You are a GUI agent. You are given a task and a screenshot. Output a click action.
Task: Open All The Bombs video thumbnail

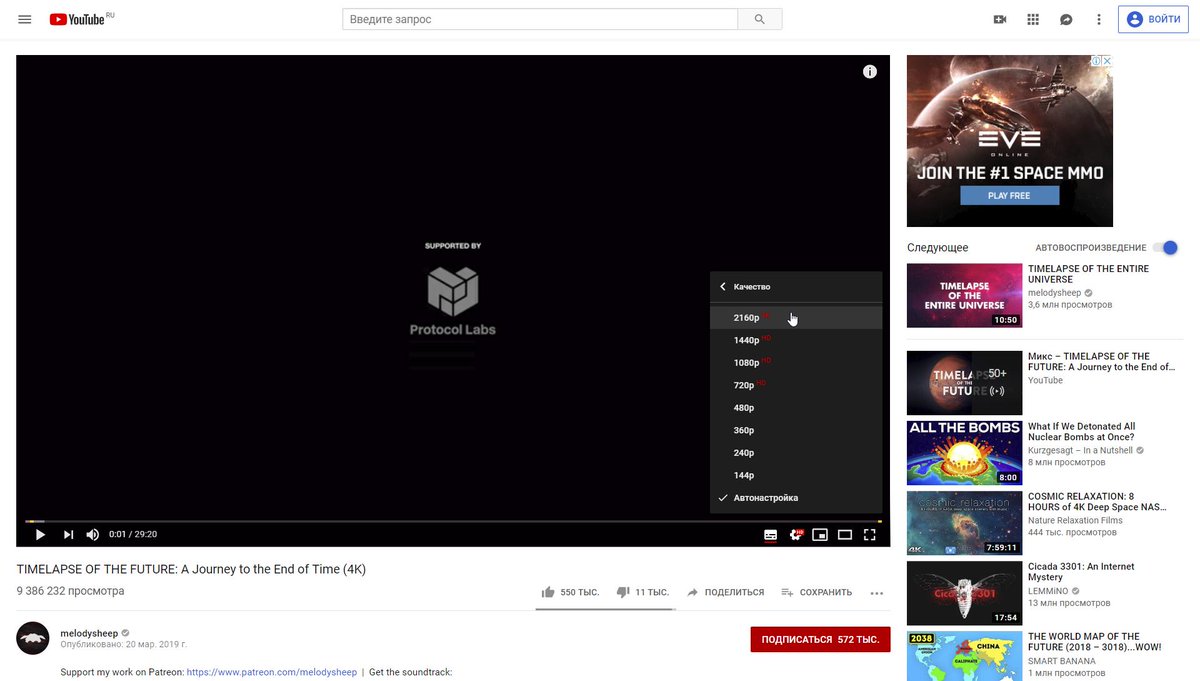click(x=964, y=452)
